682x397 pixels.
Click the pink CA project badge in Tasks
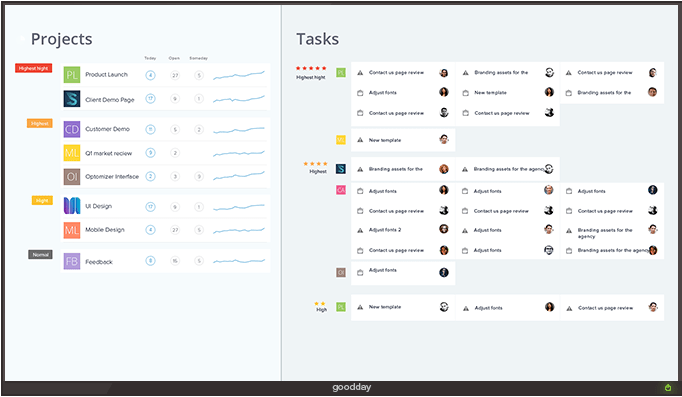pyautogui.click(x=341, y=190)
